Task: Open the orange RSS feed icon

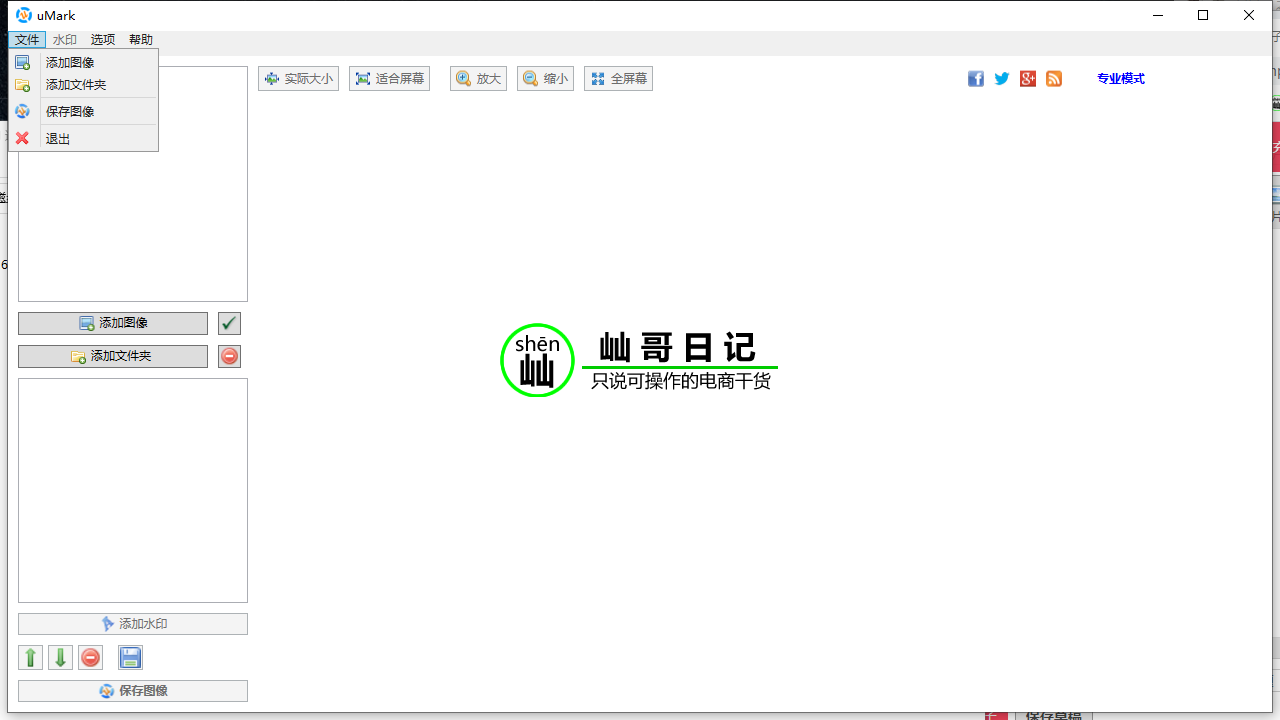Action: [x=1054, y=79]
